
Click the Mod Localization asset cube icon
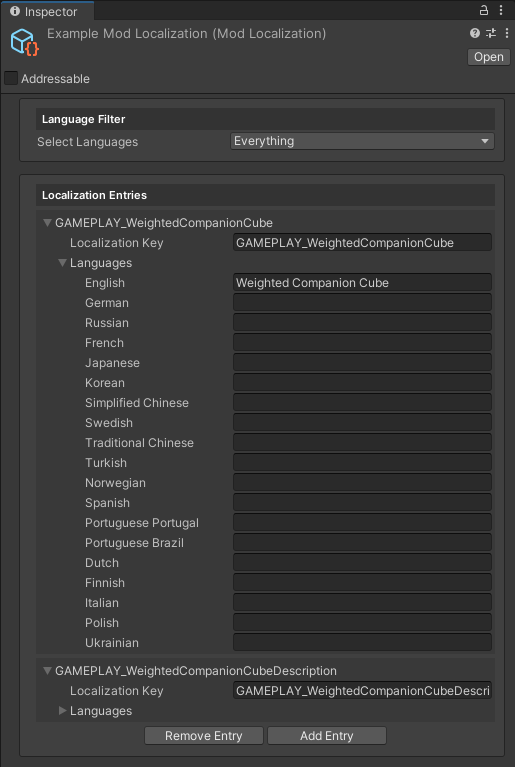tap(24, 42)
